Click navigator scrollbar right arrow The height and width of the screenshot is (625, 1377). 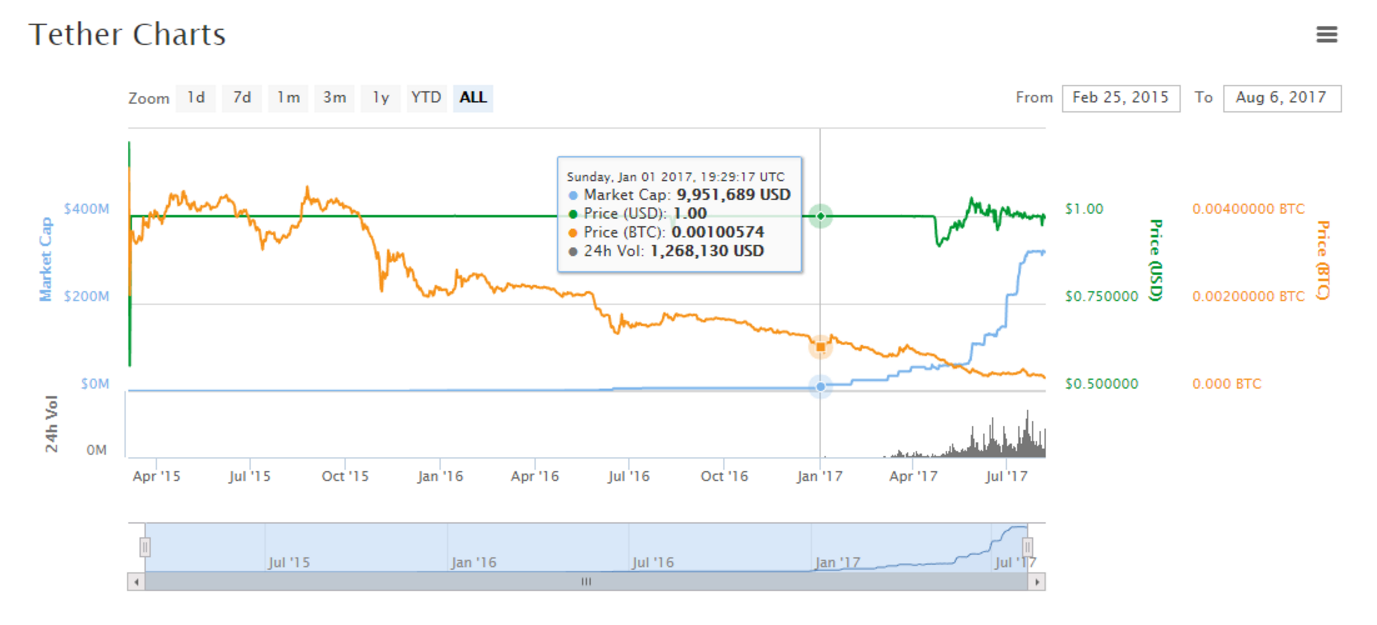pos(1037,581)
